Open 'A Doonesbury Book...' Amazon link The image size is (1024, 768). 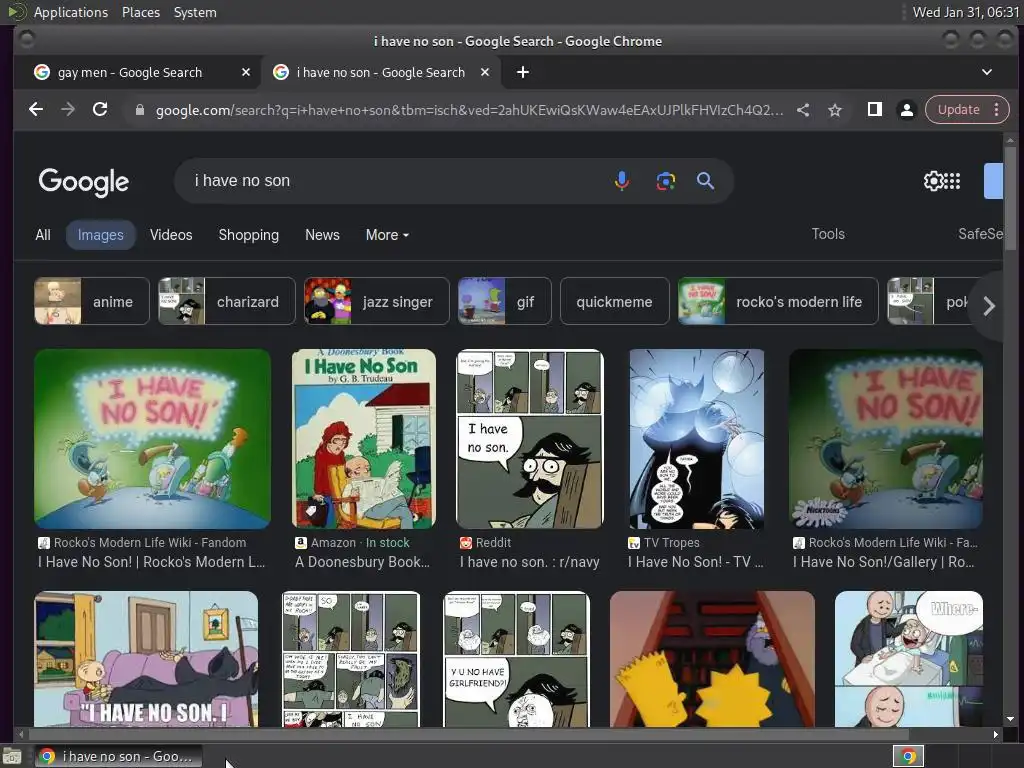(362, 562)
